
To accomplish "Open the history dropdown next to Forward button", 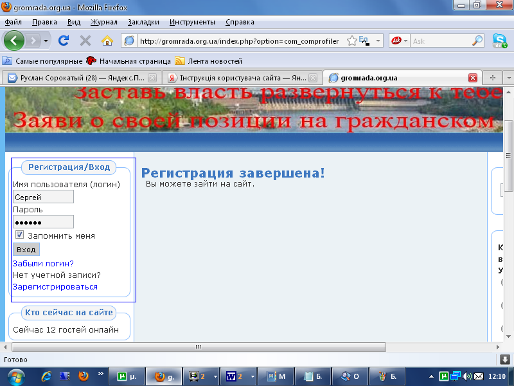I will 46,41.
